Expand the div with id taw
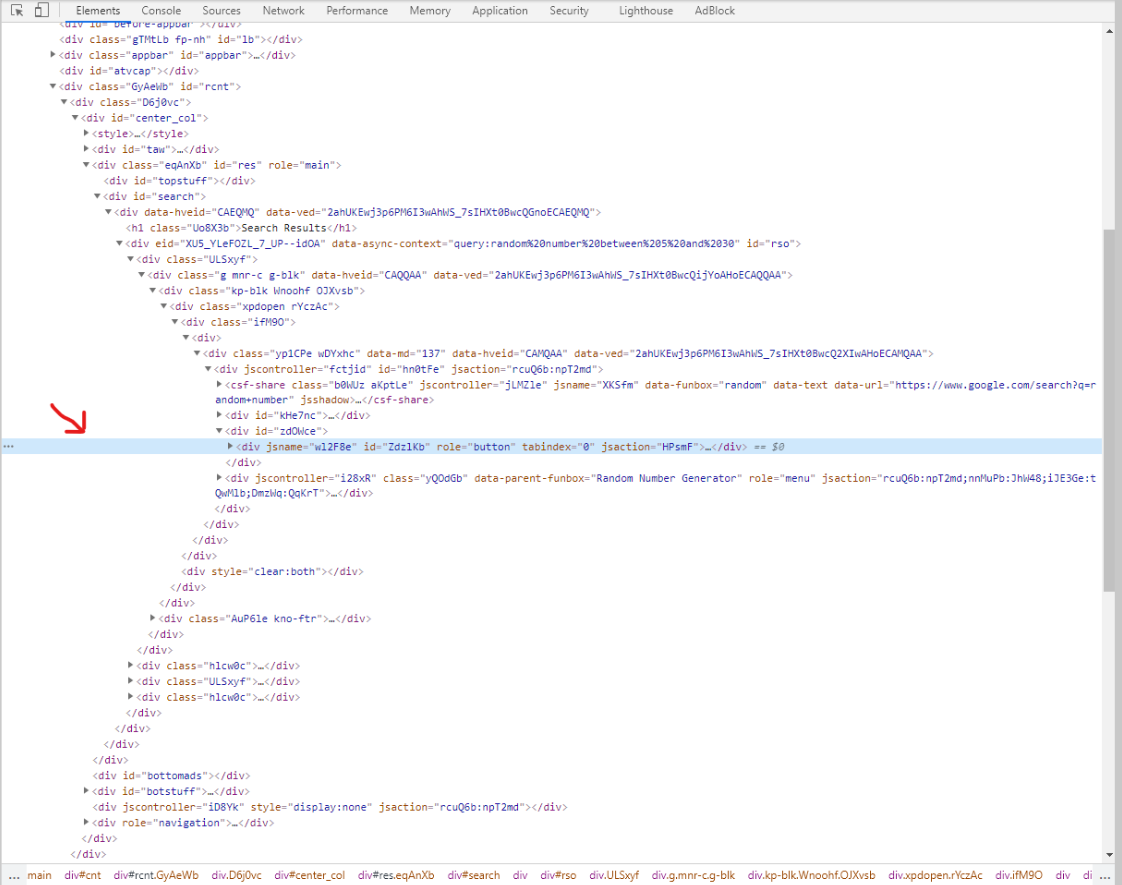This screenshot has height=885, width=1122. point(86,149)
